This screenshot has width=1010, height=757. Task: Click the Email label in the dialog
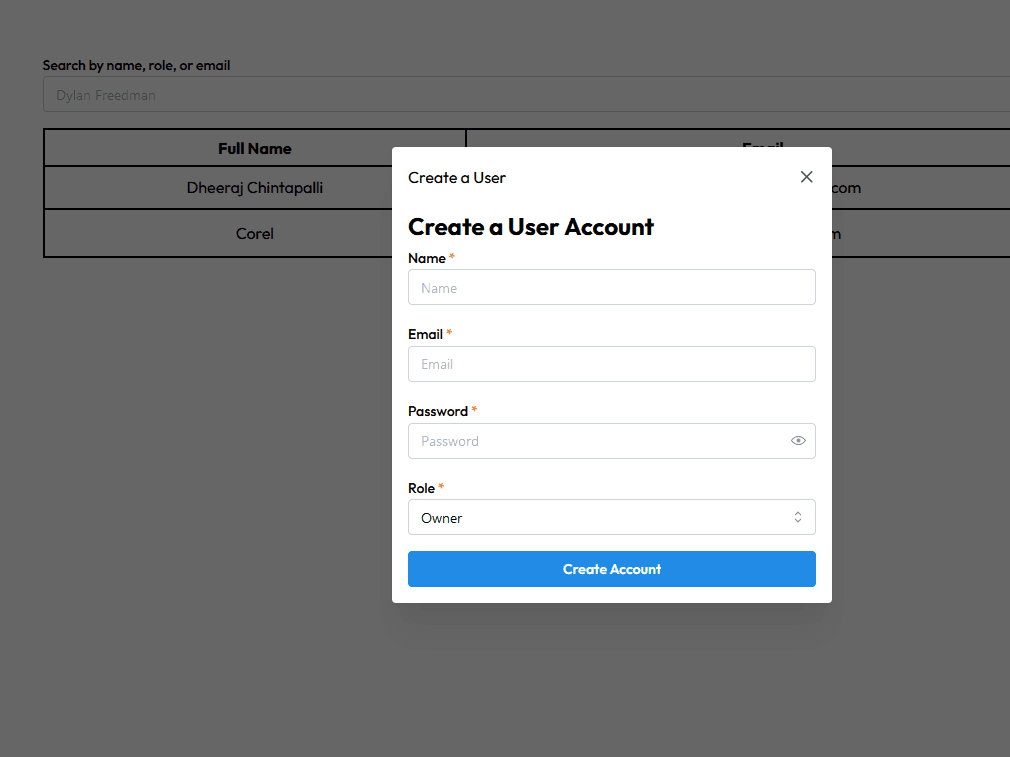coord(425,334)
